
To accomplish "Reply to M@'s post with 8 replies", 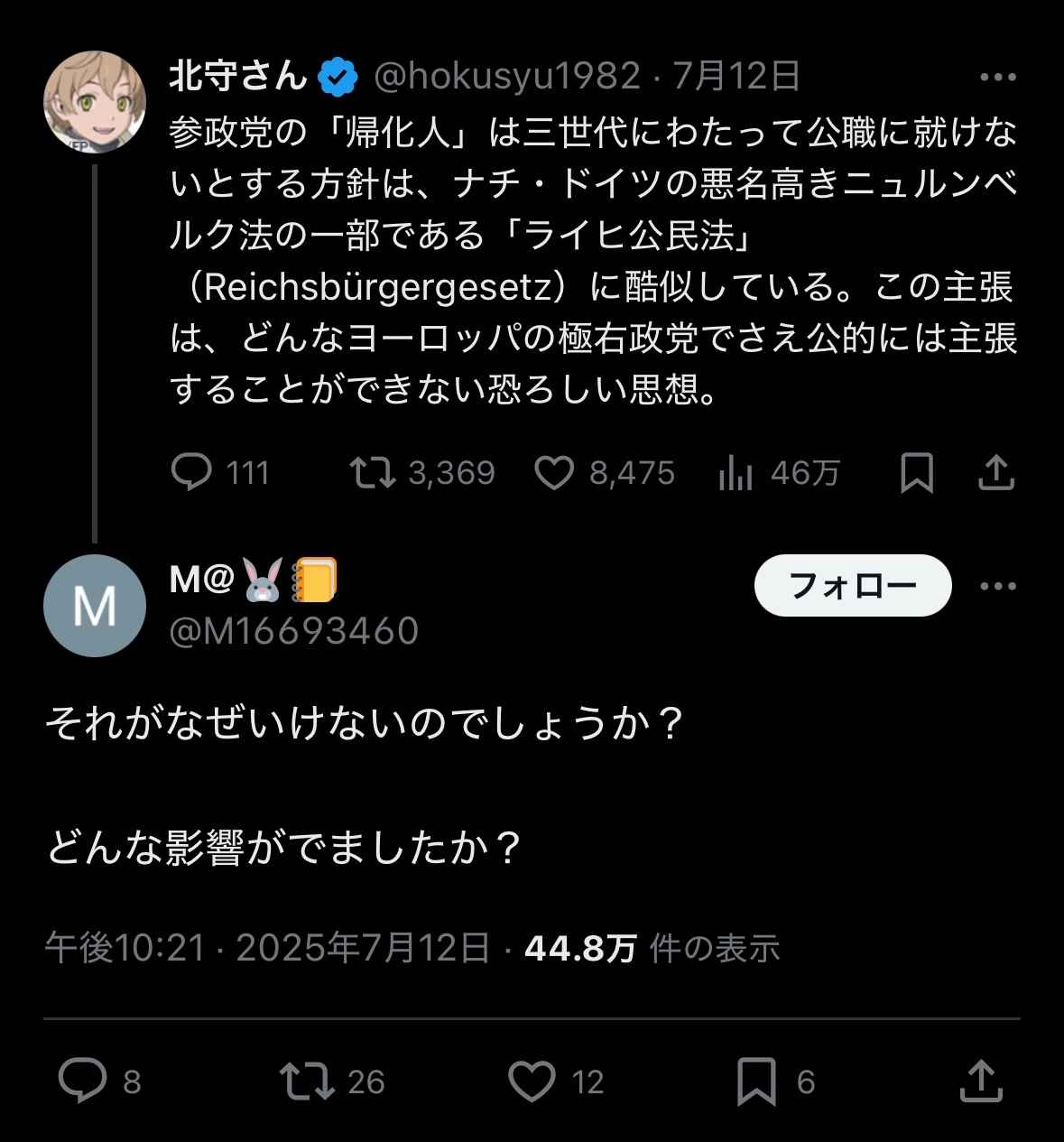I will [82, 1081].
